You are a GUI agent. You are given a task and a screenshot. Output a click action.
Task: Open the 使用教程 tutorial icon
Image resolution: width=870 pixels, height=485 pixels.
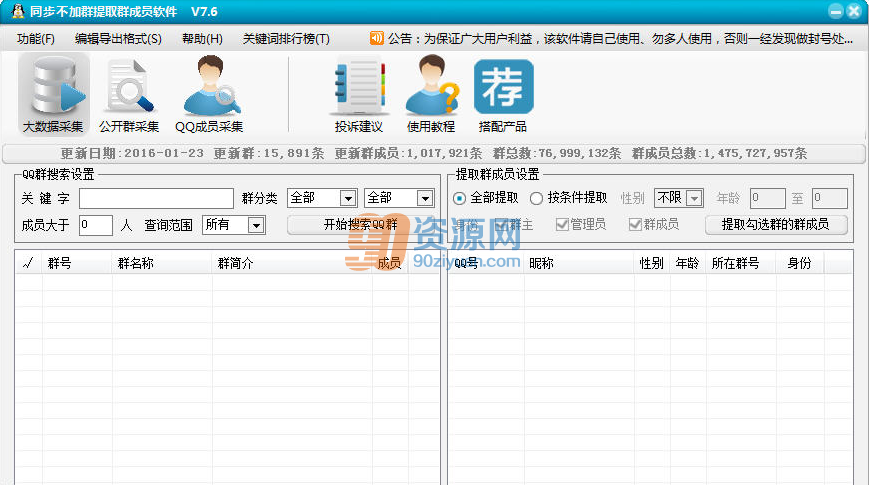coord(431,94)
